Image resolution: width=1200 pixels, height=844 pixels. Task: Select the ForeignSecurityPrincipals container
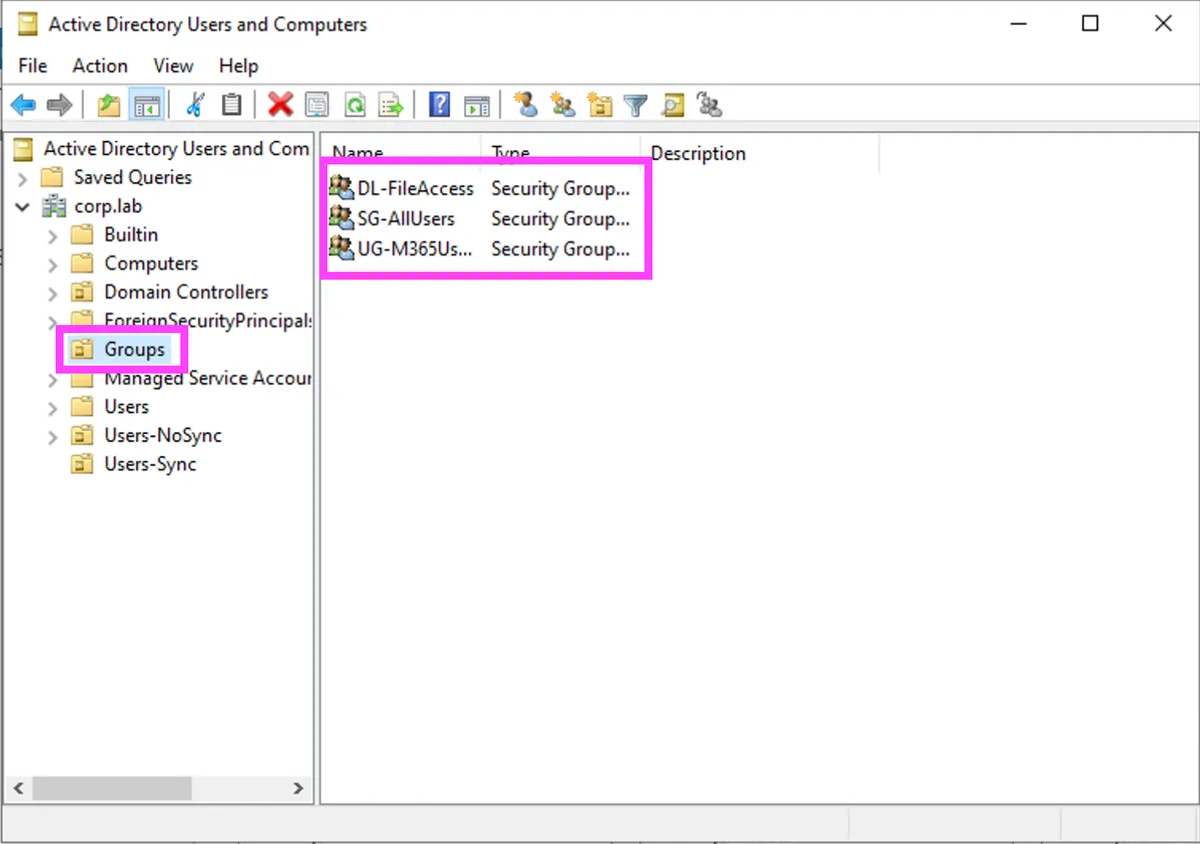coord(207,321)
